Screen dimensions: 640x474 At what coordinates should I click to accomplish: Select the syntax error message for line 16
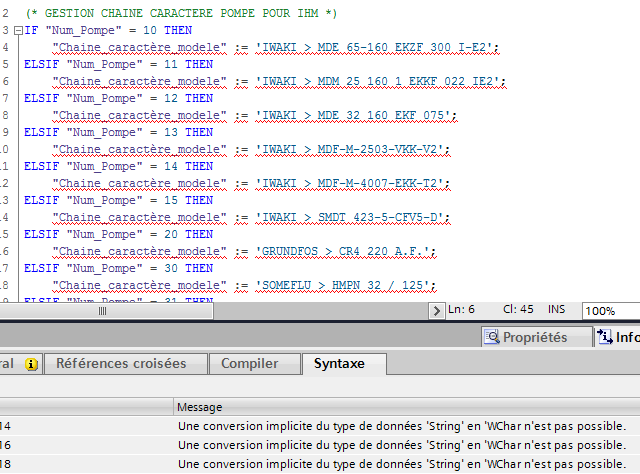click(x=401, y=445)
